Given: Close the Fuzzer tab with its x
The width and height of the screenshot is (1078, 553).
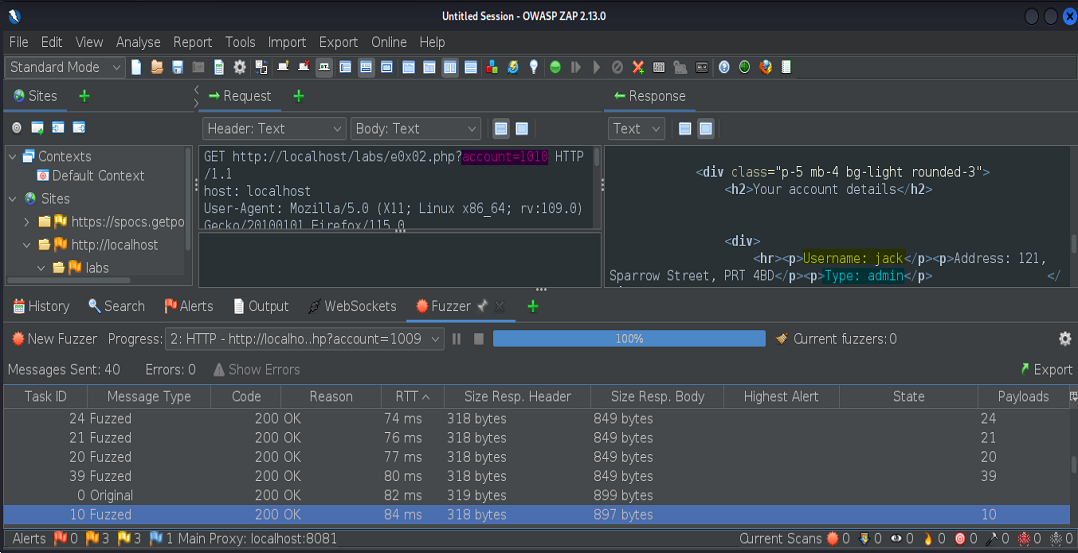Looking at the screenshot, I should 500,306.
